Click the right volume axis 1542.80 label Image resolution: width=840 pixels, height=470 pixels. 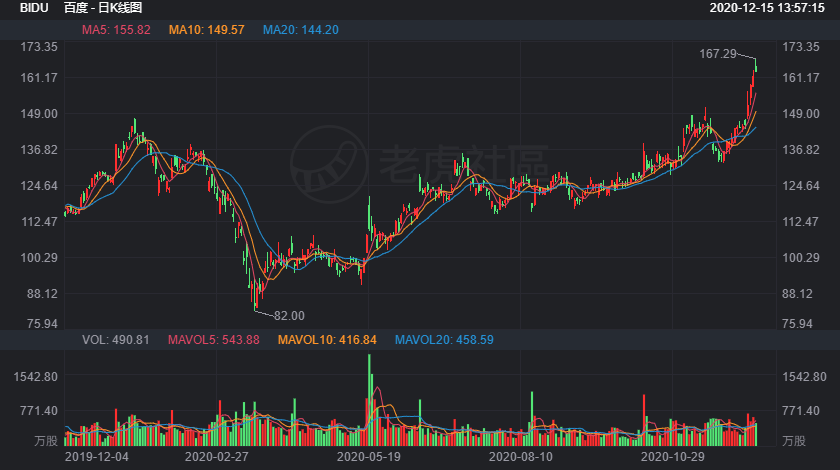point(805,377)
